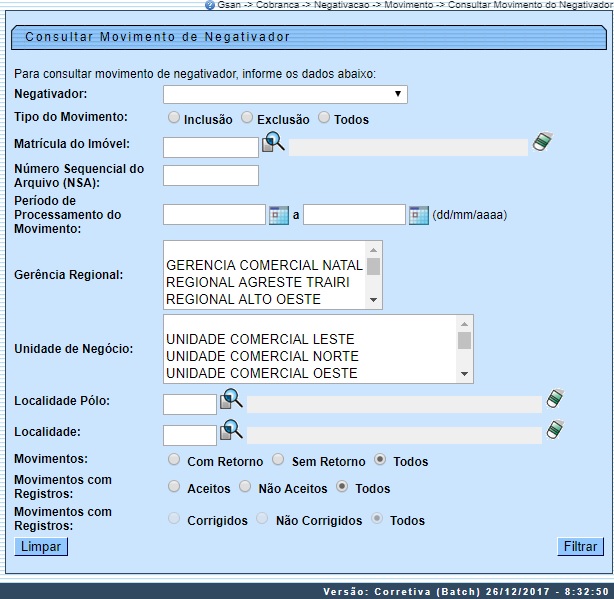
Task: Click the Limpar button
Action: [40, 547]
